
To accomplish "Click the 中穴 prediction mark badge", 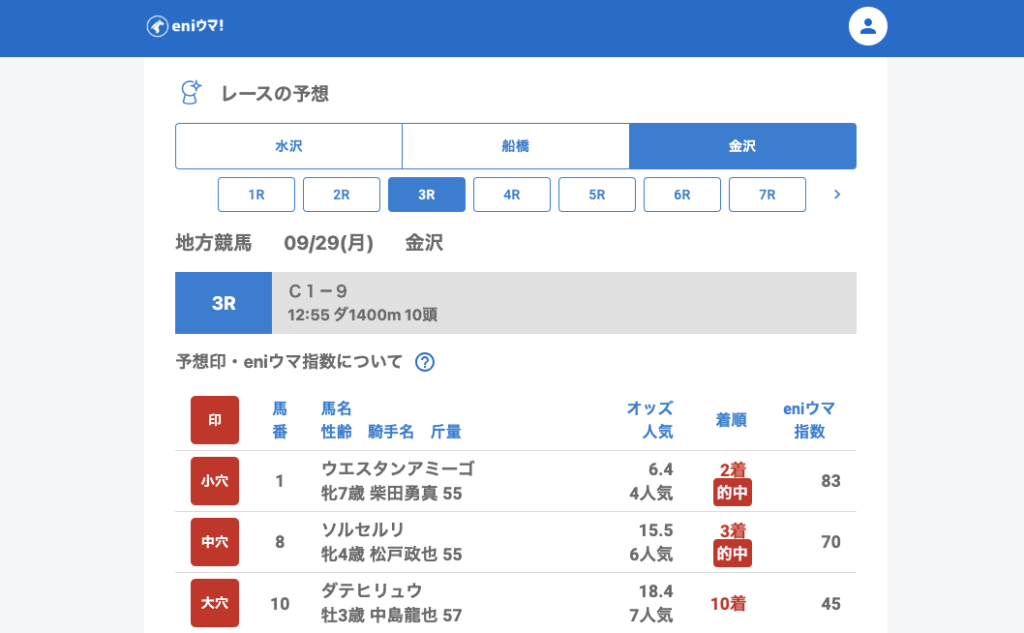I will click(x=215, y=542).
